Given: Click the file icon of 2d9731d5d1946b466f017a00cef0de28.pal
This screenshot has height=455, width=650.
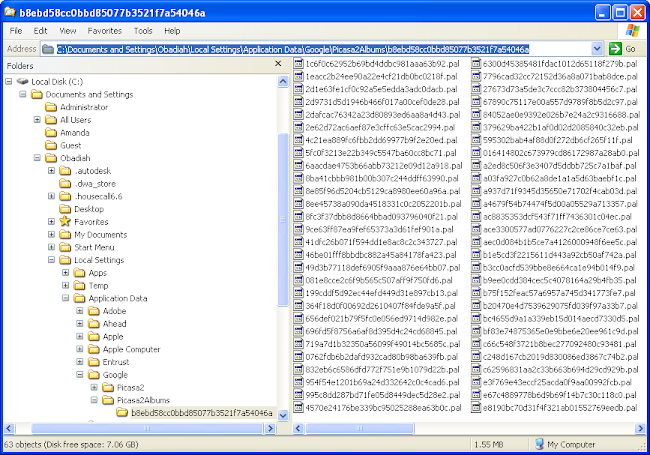Looking at the screenshot, I should tap(298, 102).
